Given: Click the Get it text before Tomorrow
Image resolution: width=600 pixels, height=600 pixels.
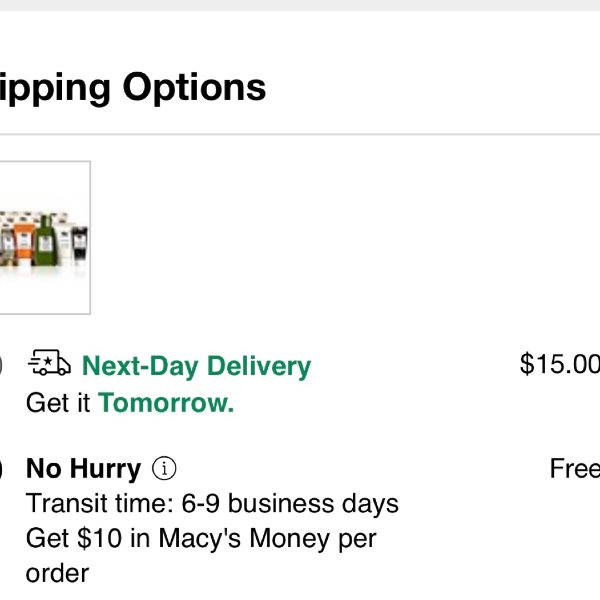Looking at the screenshot, I should (58, 403).
